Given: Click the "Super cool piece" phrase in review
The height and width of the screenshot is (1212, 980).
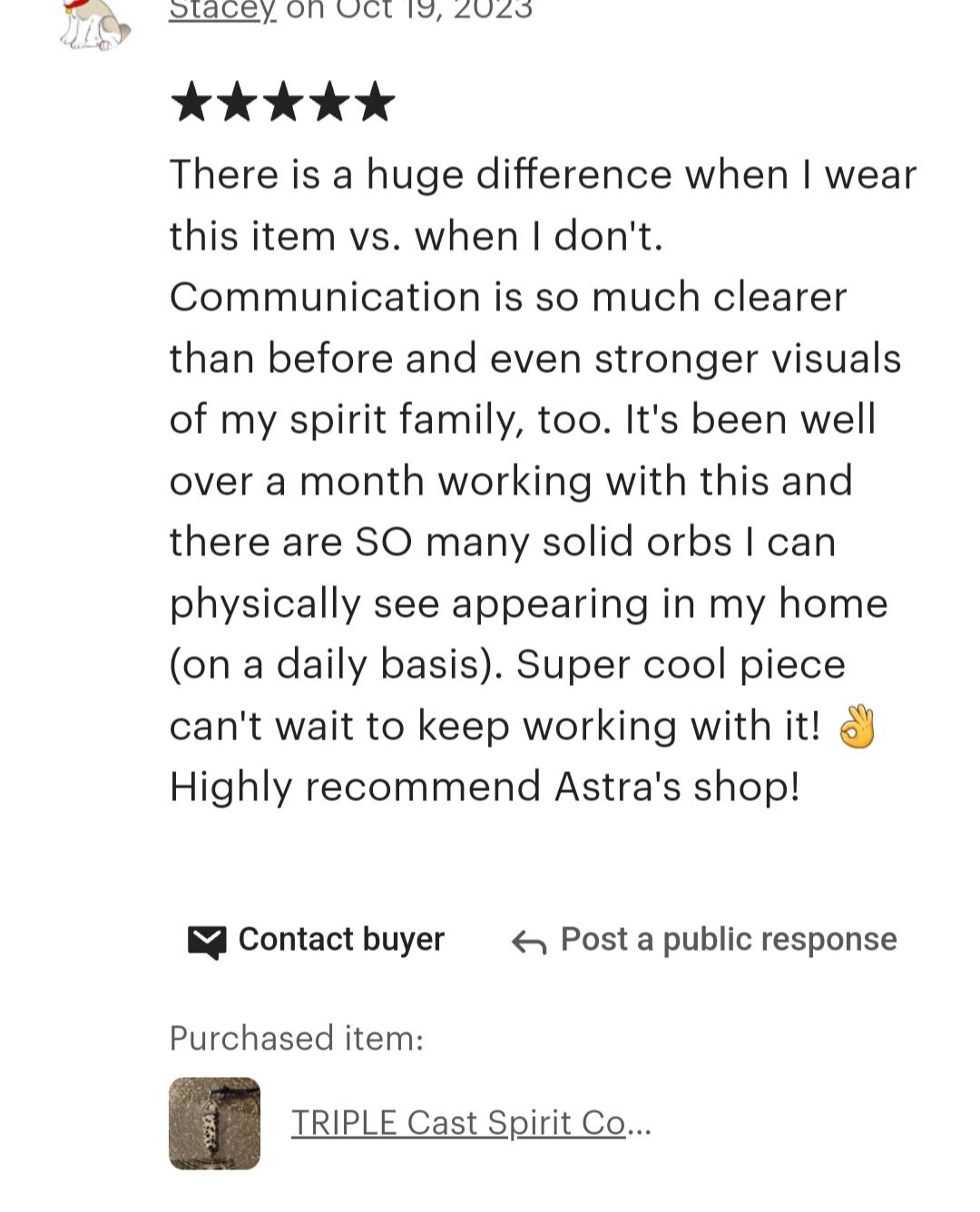Looking at the screenshot, I should pyautogui.click(x=681, y=664).
